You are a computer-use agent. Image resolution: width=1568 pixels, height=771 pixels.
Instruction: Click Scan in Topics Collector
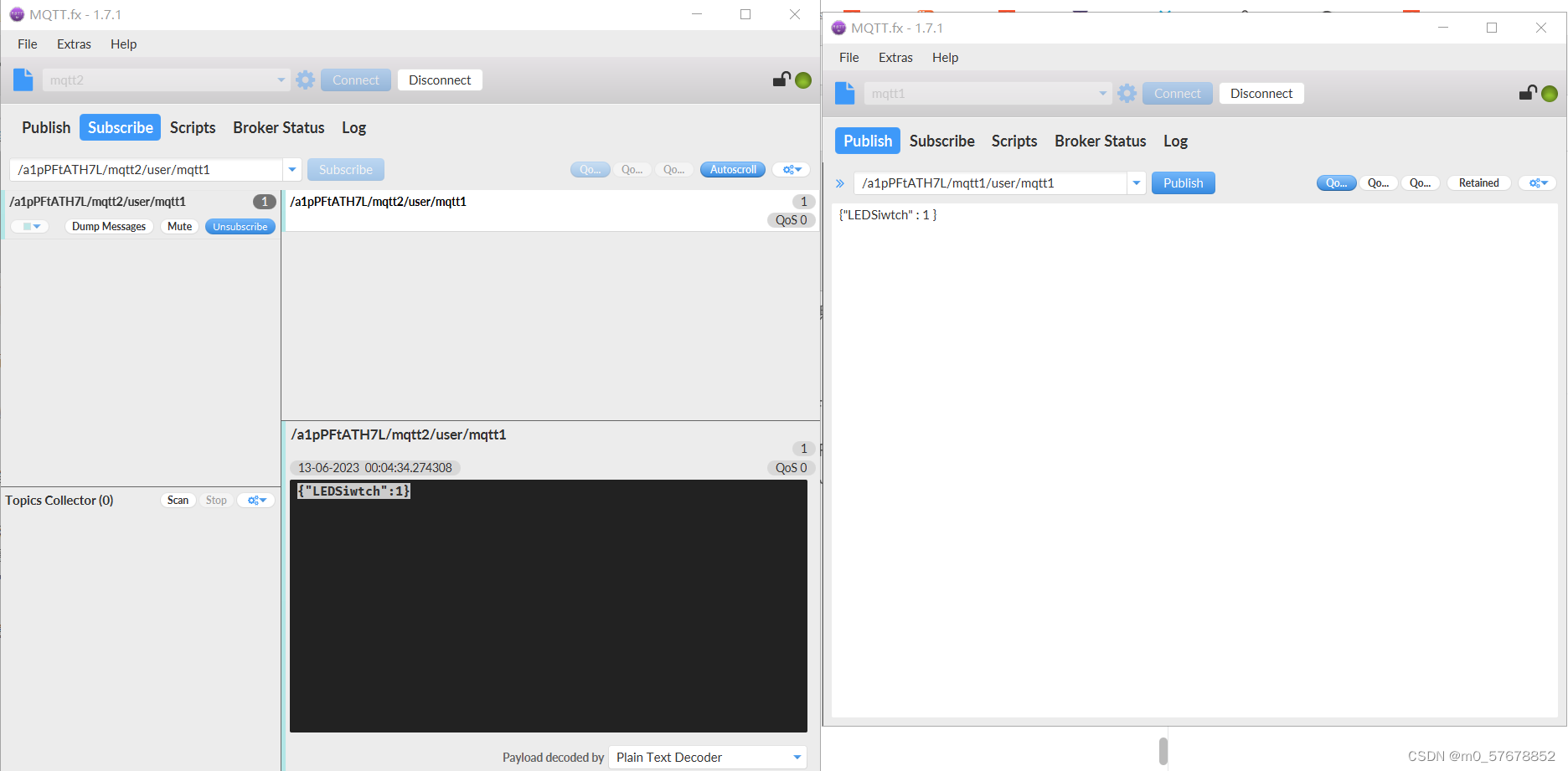click(x=178, y=501)
